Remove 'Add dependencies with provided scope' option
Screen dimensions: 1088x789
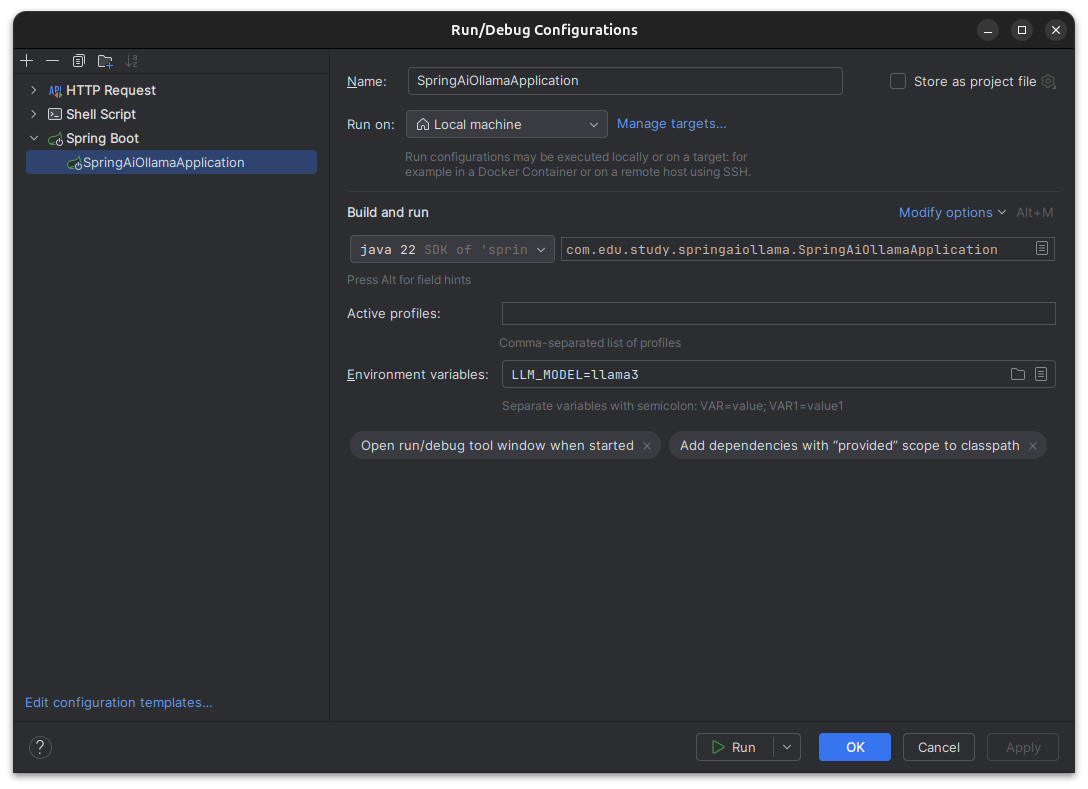[x=1032, y=446]
